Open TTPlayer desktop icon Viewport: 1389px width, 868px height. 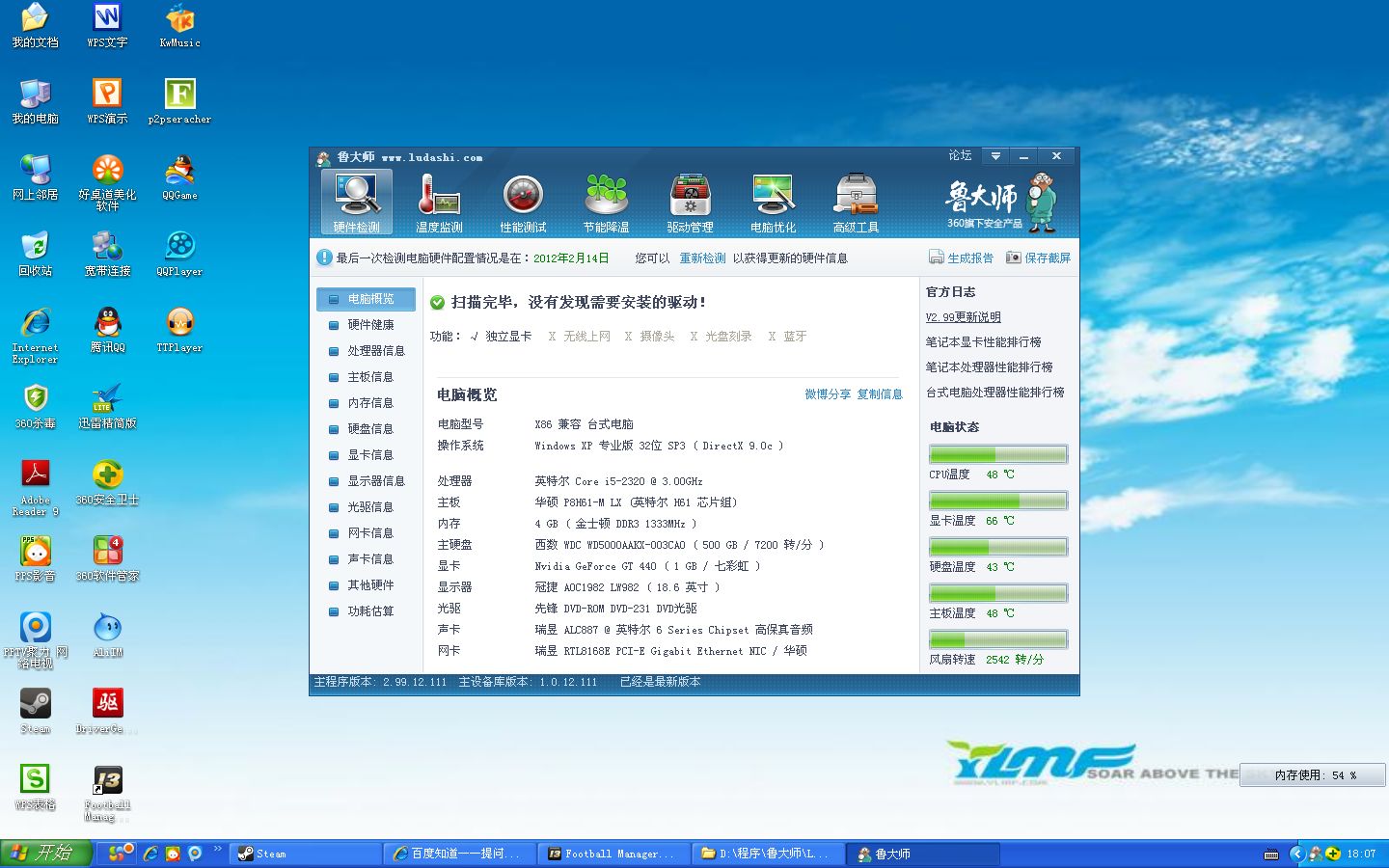tap(179, 331)
